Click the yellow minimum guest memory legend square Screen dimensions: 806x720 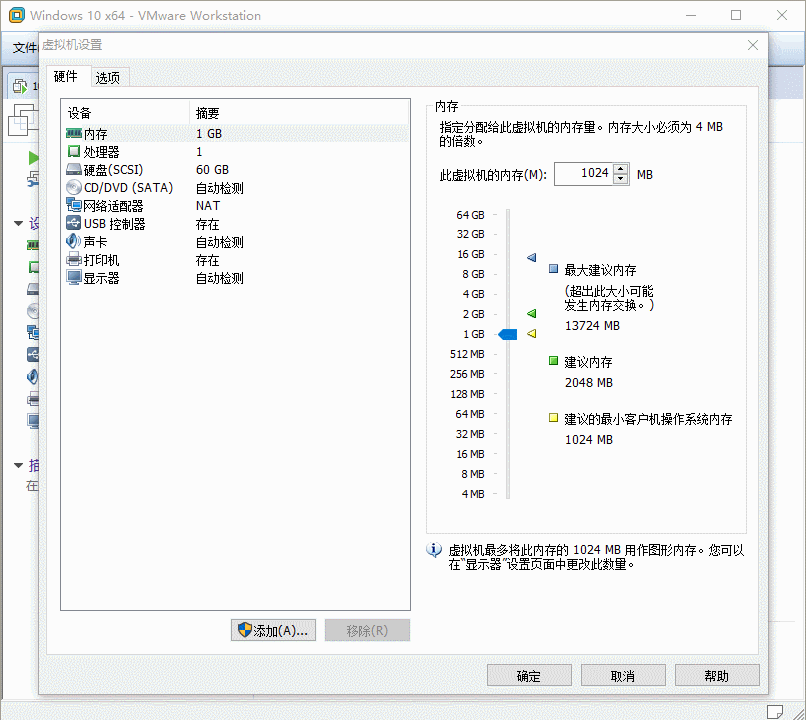[554, 418]
